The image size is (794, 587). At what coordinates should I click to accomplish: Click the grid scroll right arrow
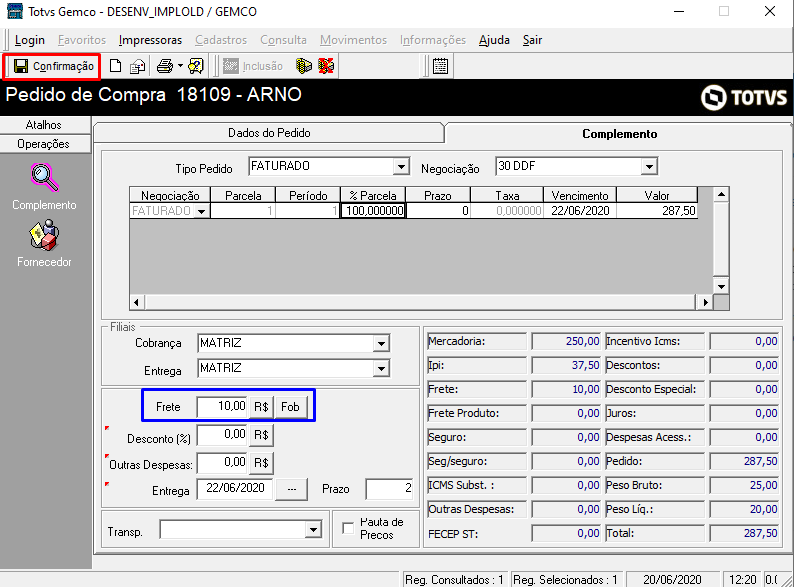coord(705,302)
